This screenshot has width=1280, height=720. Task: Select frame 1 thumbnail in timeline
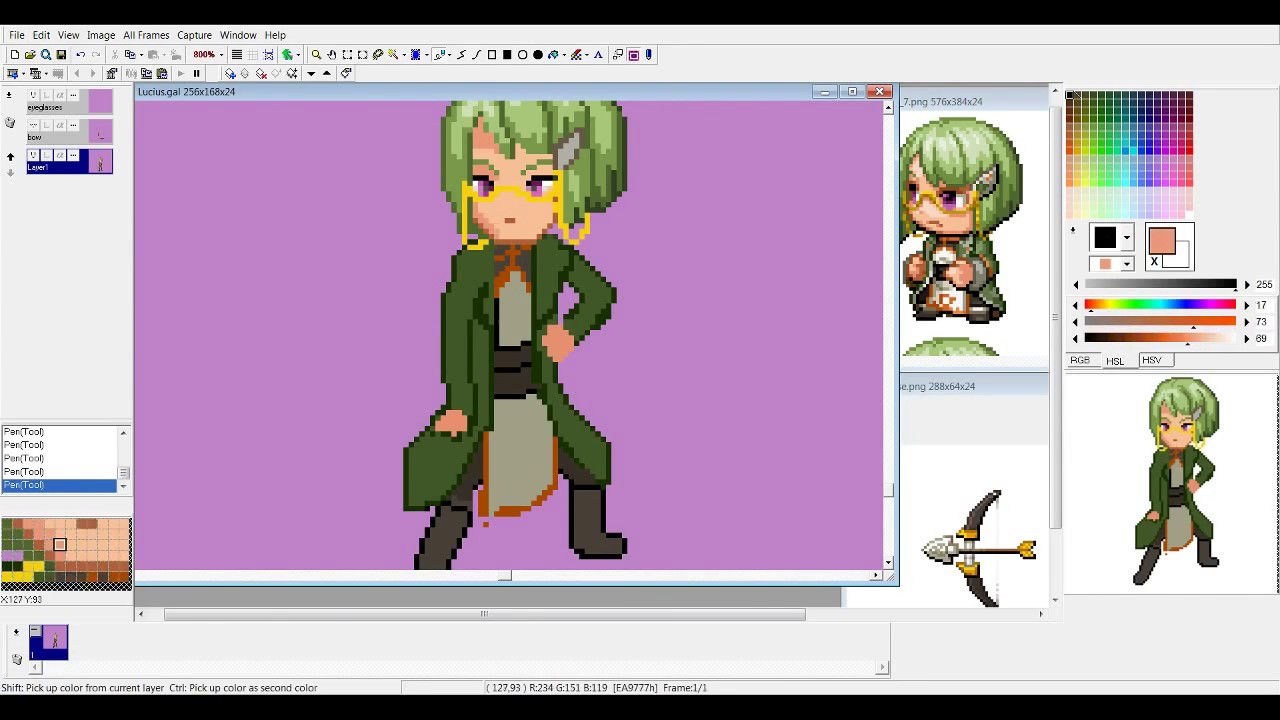click(x=49, y=642)
